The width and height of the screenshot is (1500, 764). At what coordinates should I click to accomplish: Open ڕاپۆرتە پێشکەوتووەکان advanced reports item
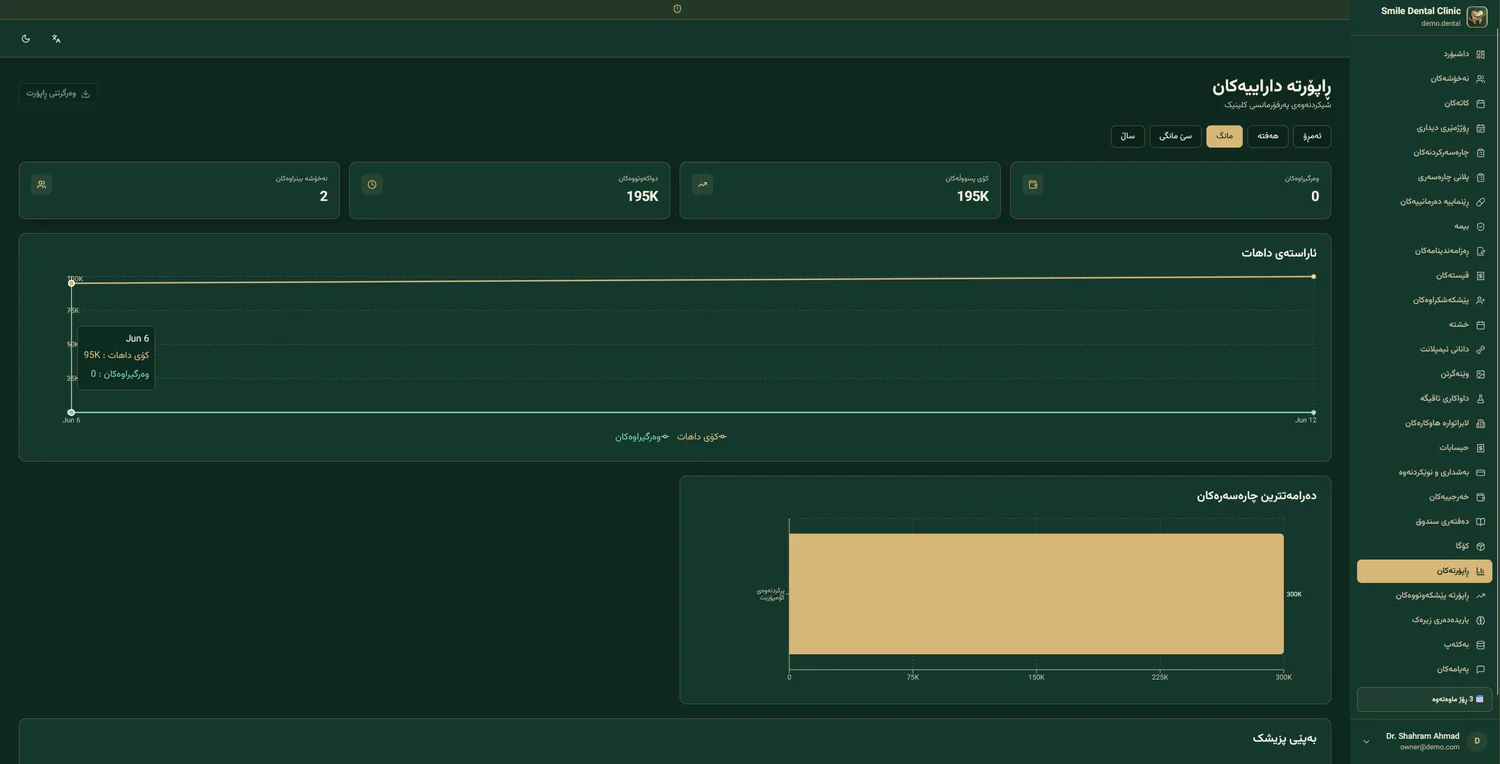tap(1424, 595)
